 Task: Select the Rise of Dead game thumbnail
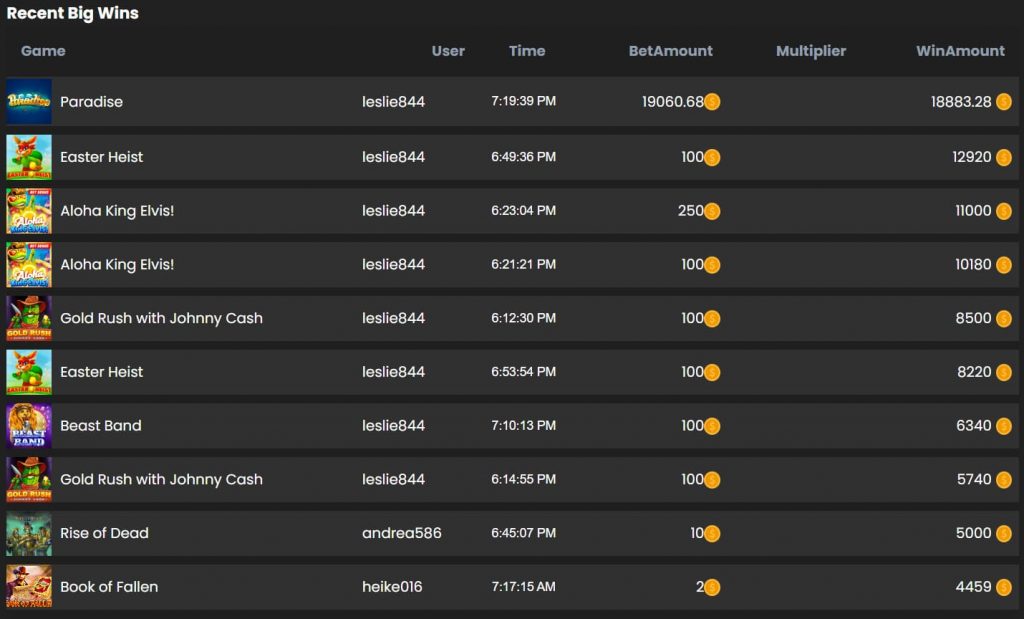pyautogui.click(x=29, y=534)
